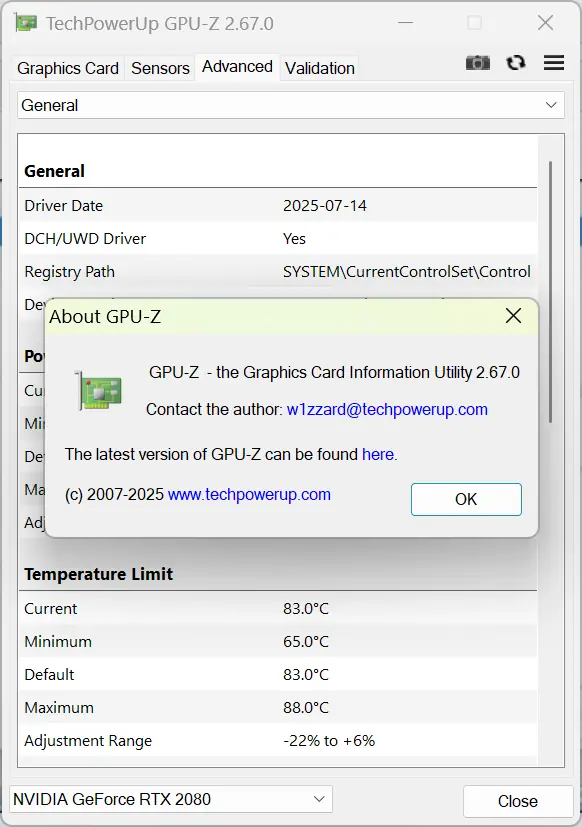Open the www.techpowerup.com link
This screenshot has height=827, width=582.
coord(249,495)
